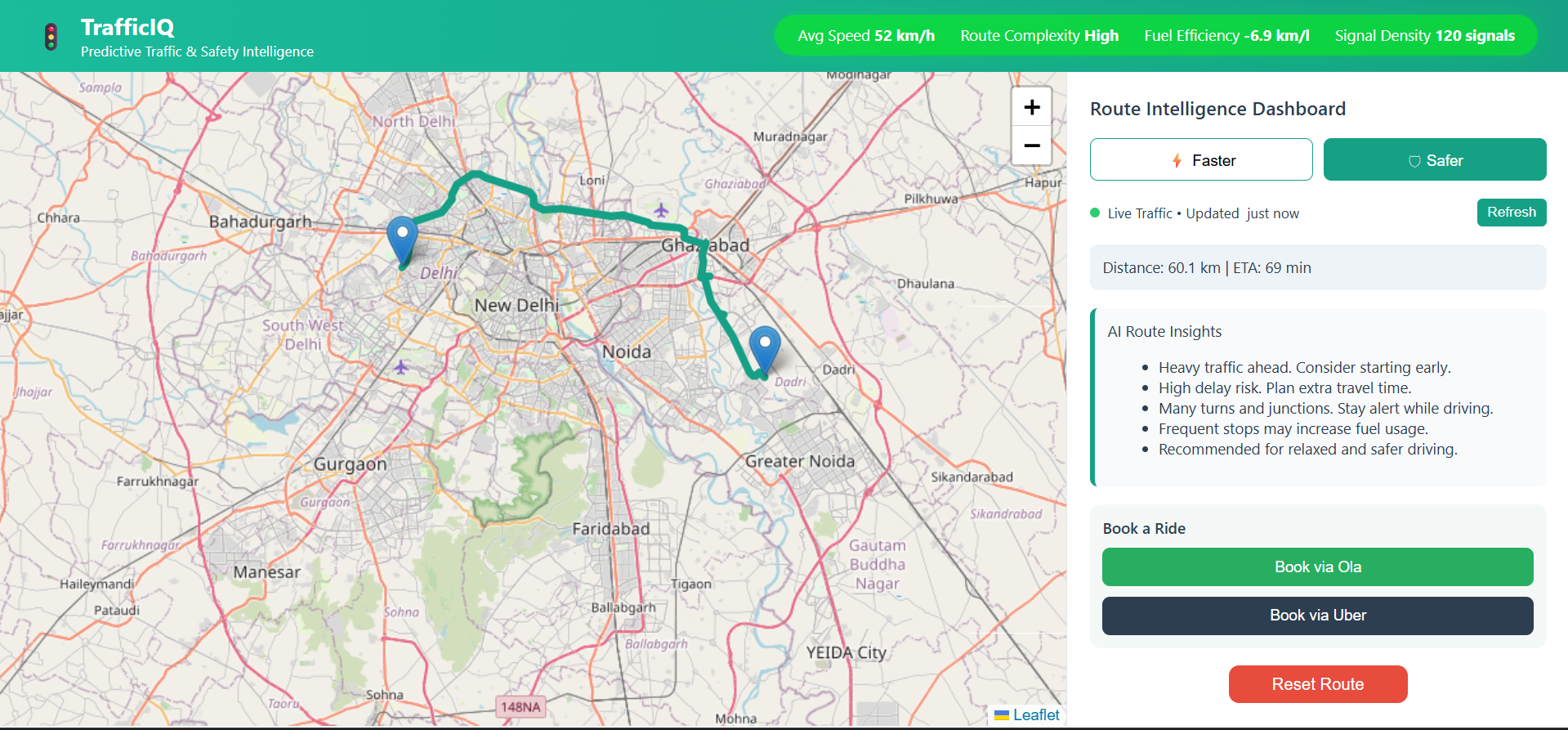Reset the current route
This screenshot has height=730, width=1568.
click(x=1317, y=684)
